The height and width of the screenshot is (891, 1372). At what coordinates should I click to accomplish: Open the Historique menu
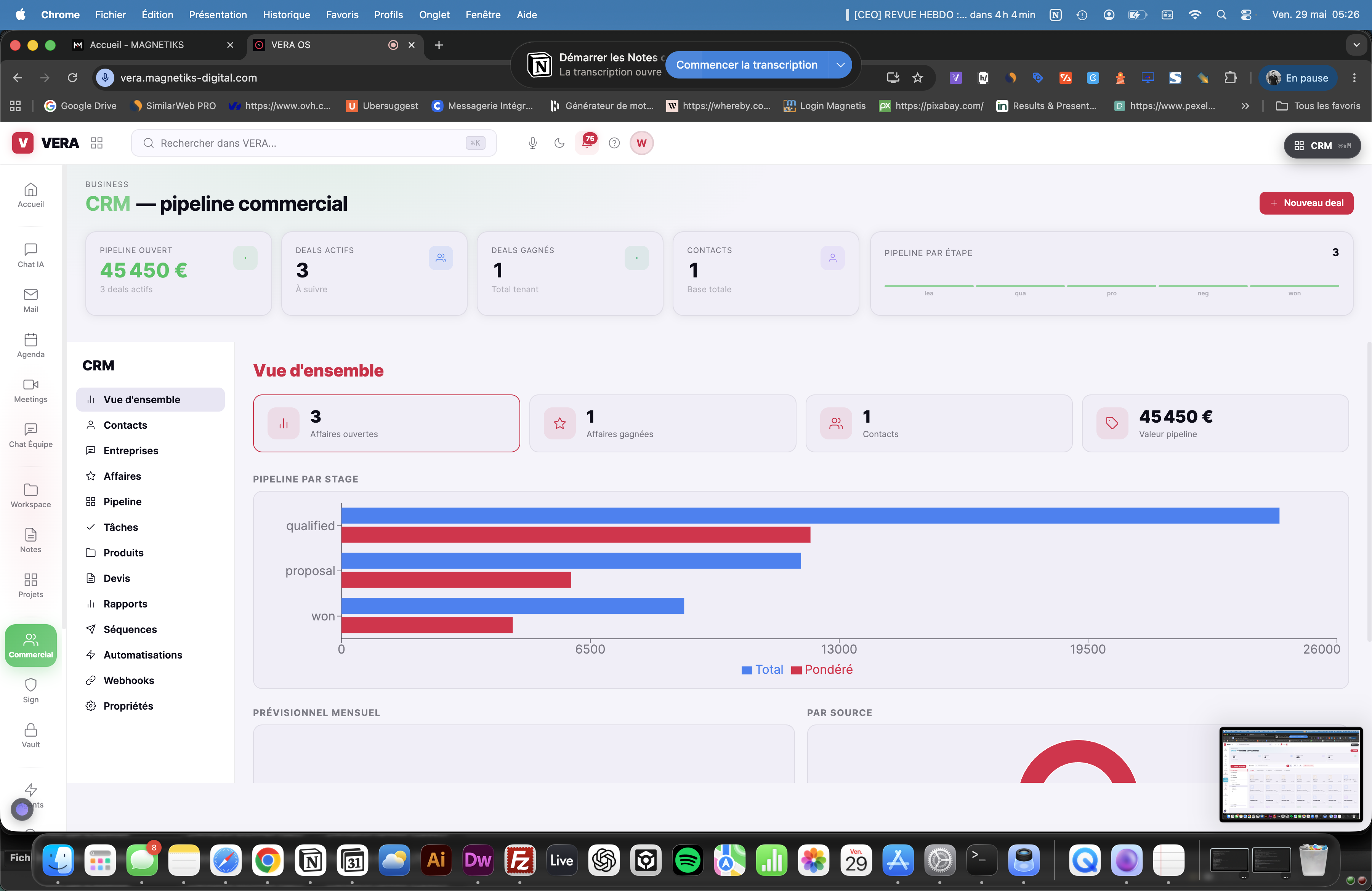click(286, 14)
